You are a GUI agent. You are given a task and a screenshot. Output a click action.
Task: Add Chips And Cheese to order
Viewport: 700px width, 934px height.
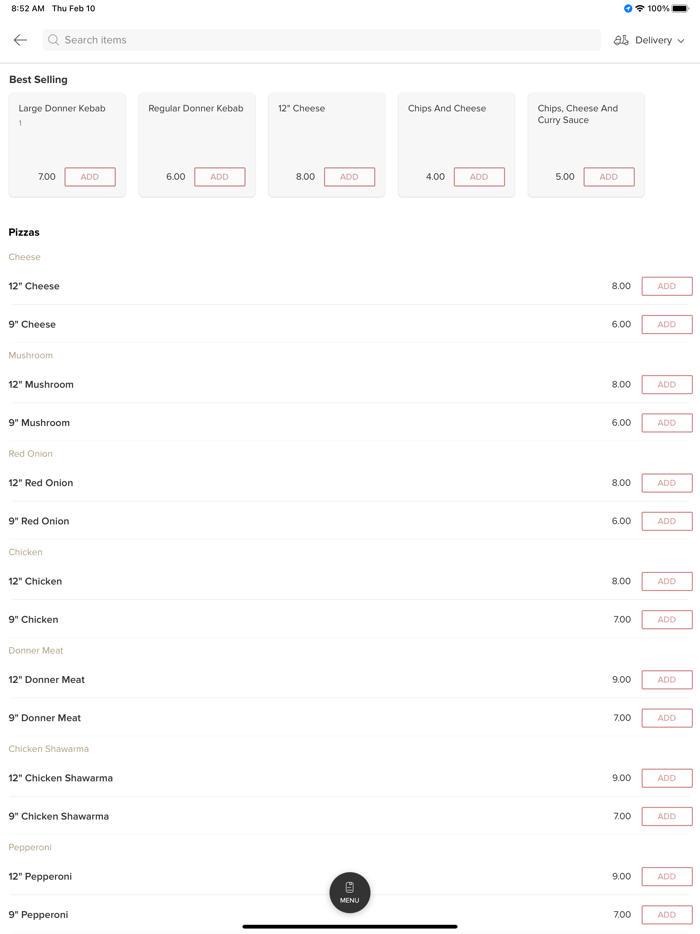(479, 177)
